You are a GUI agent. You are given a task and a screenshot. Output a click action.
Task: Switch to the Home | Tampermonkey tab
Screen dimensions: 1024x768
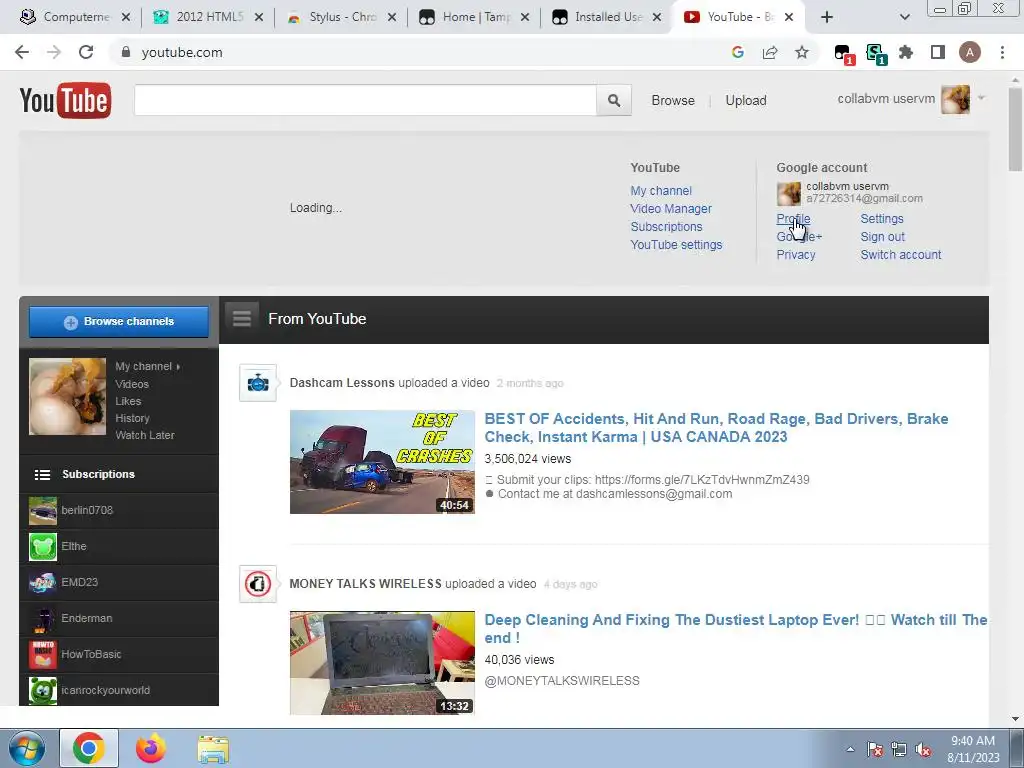click(474, 17)
